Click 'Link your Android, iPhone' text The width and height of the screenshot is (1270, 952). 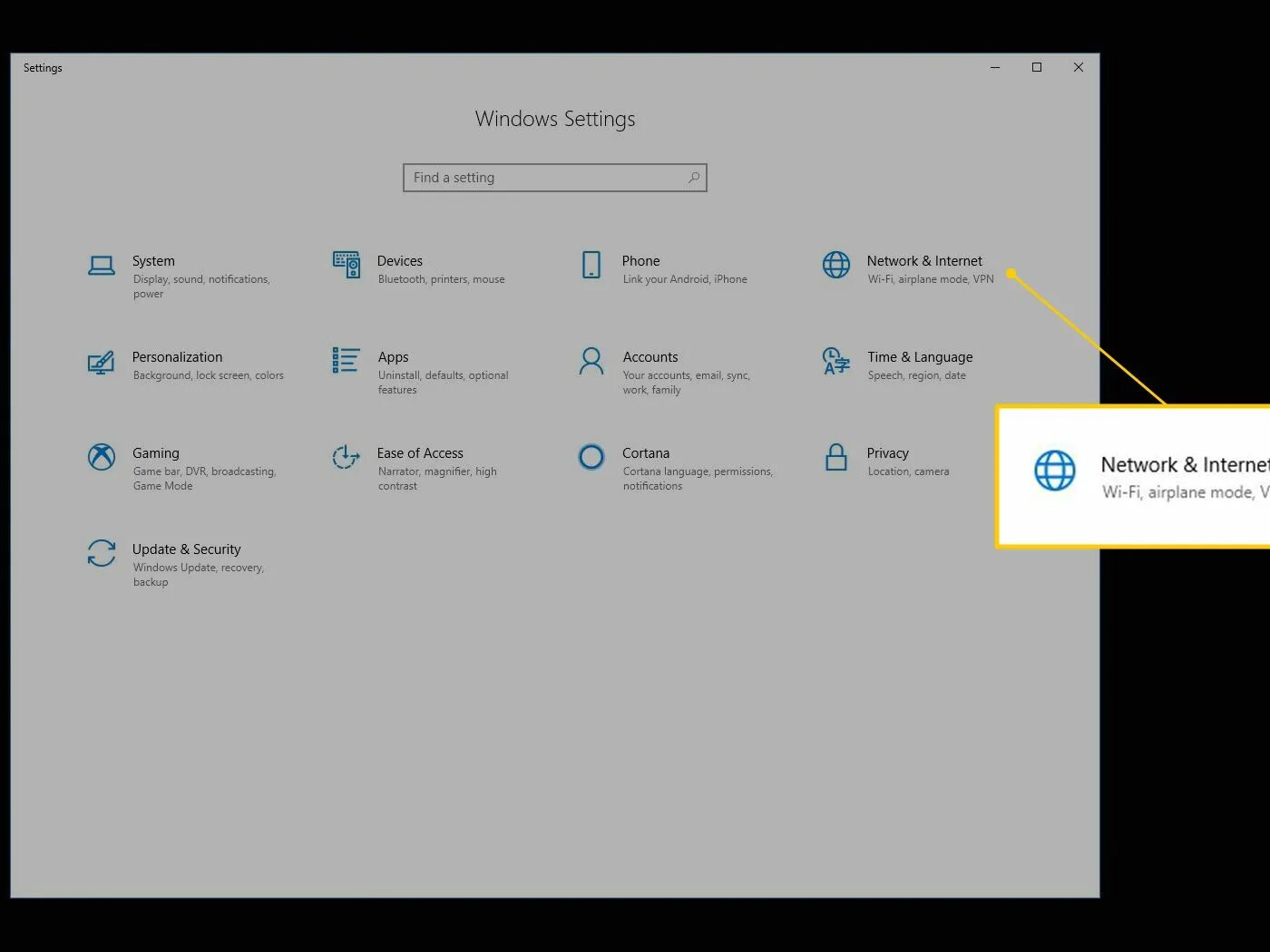coord(685,279)
